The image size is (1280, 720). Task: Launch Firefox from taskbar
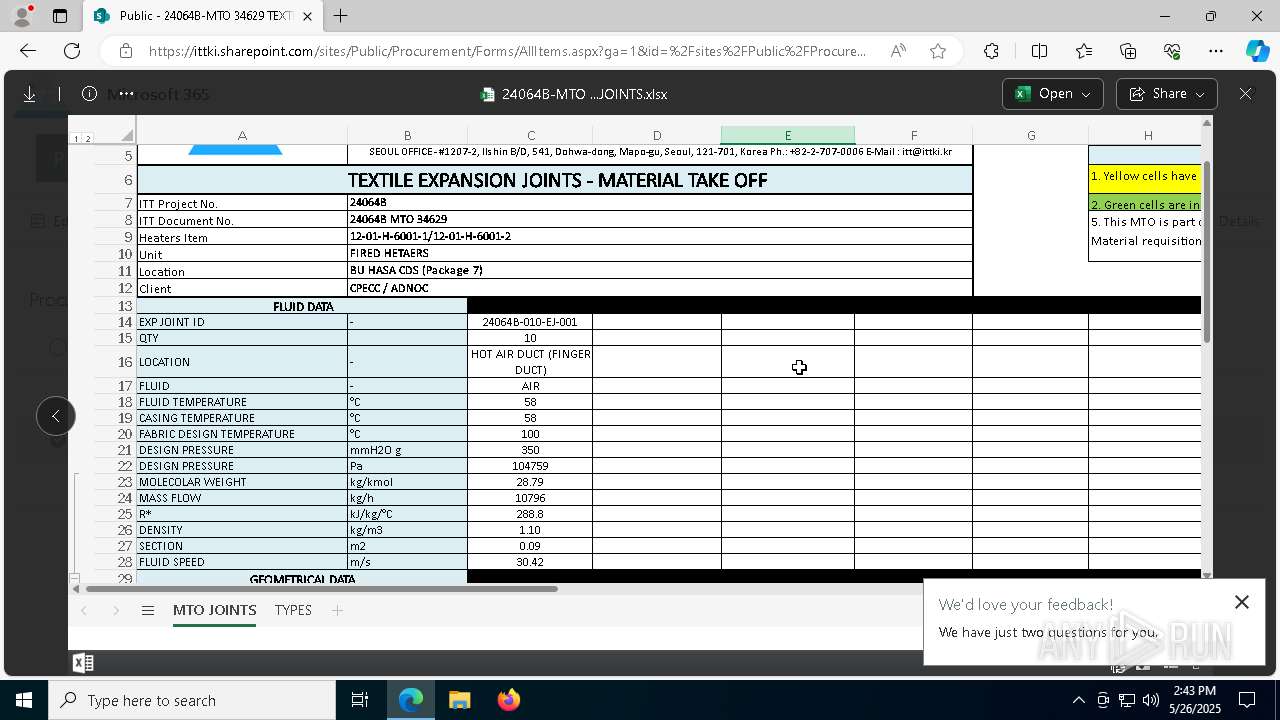point(509,700)
